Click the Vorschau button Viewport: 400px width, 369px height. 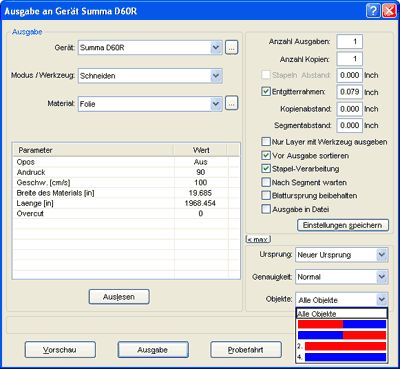pyautogui.click(x=60, y=350)
